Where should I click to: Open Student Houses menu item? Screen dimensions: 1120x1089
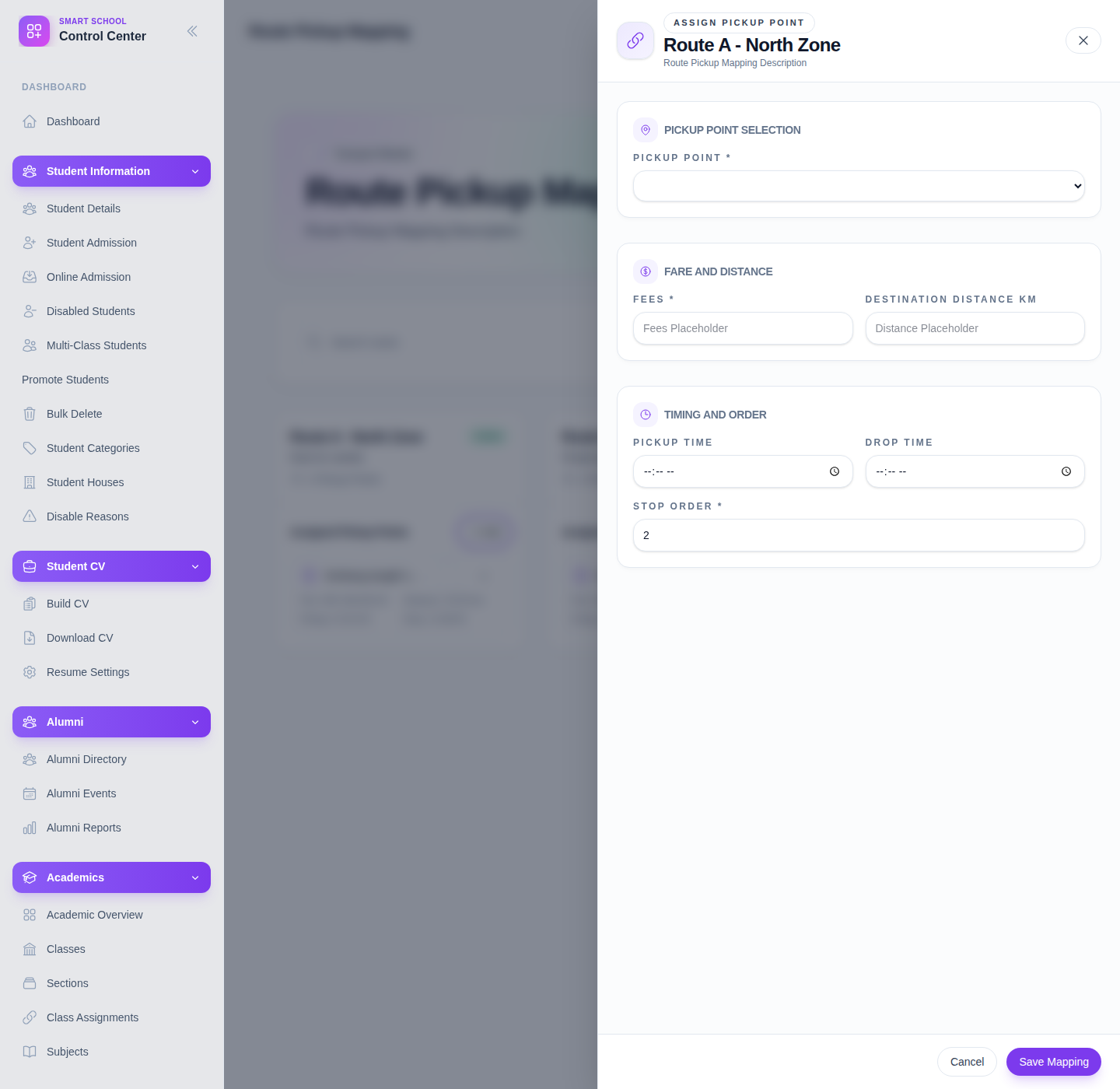point(111,482)
